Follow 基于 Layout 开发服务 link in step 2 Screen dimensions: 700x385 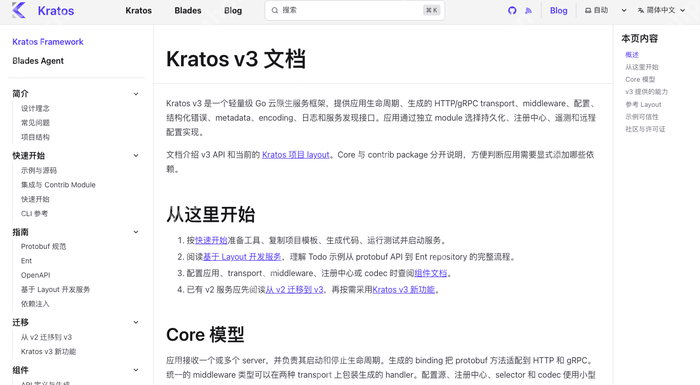pos(242,257)
